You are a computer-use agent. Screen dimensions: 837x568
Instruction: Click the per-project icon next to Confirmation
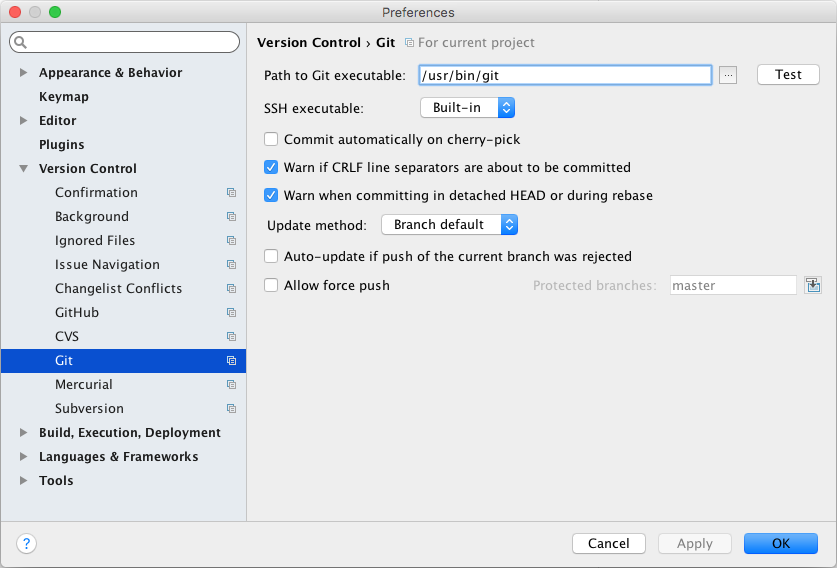pos(231,193)
